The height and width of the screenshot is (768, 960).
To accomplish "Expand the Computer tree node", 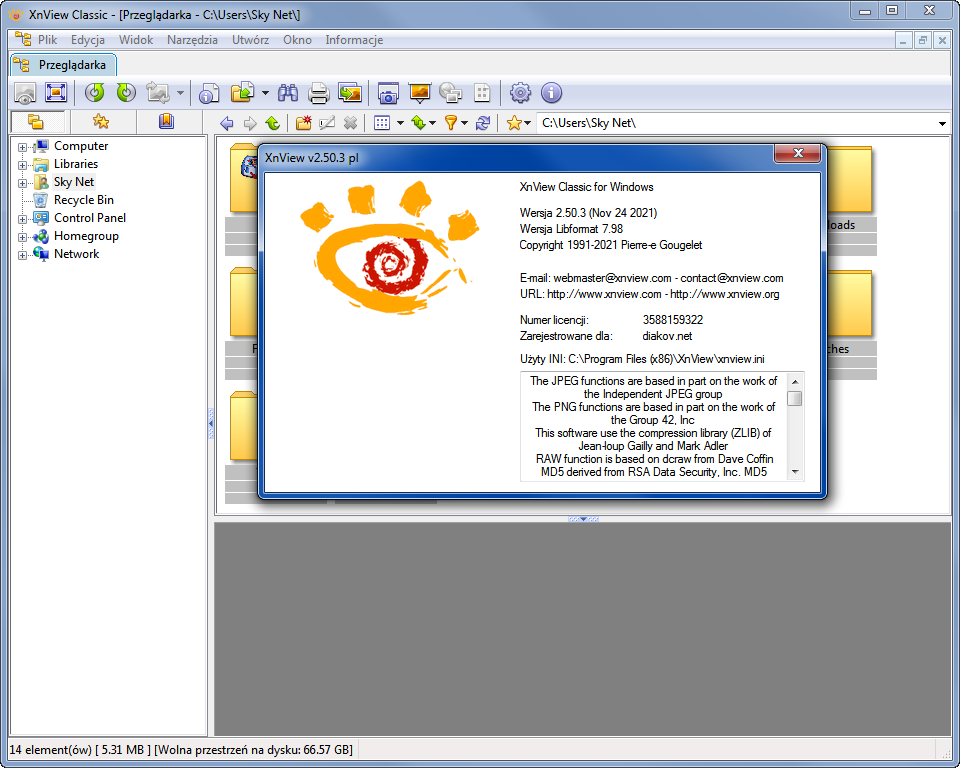I will tap(23, 147).
